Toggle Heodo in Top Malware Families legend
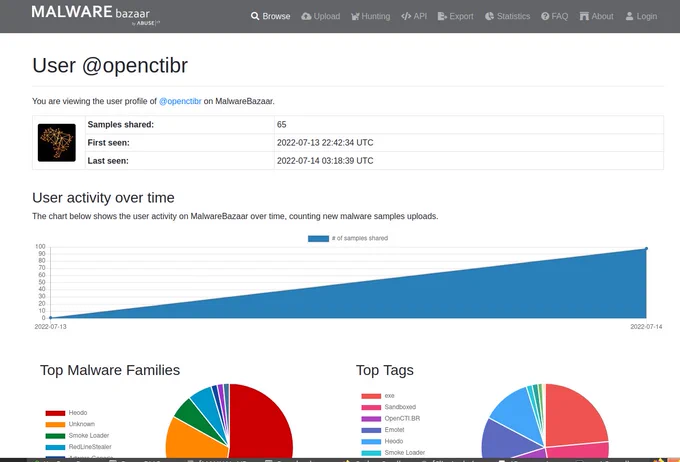This screenshot has width=680, height=462. (x=66, y=413)
